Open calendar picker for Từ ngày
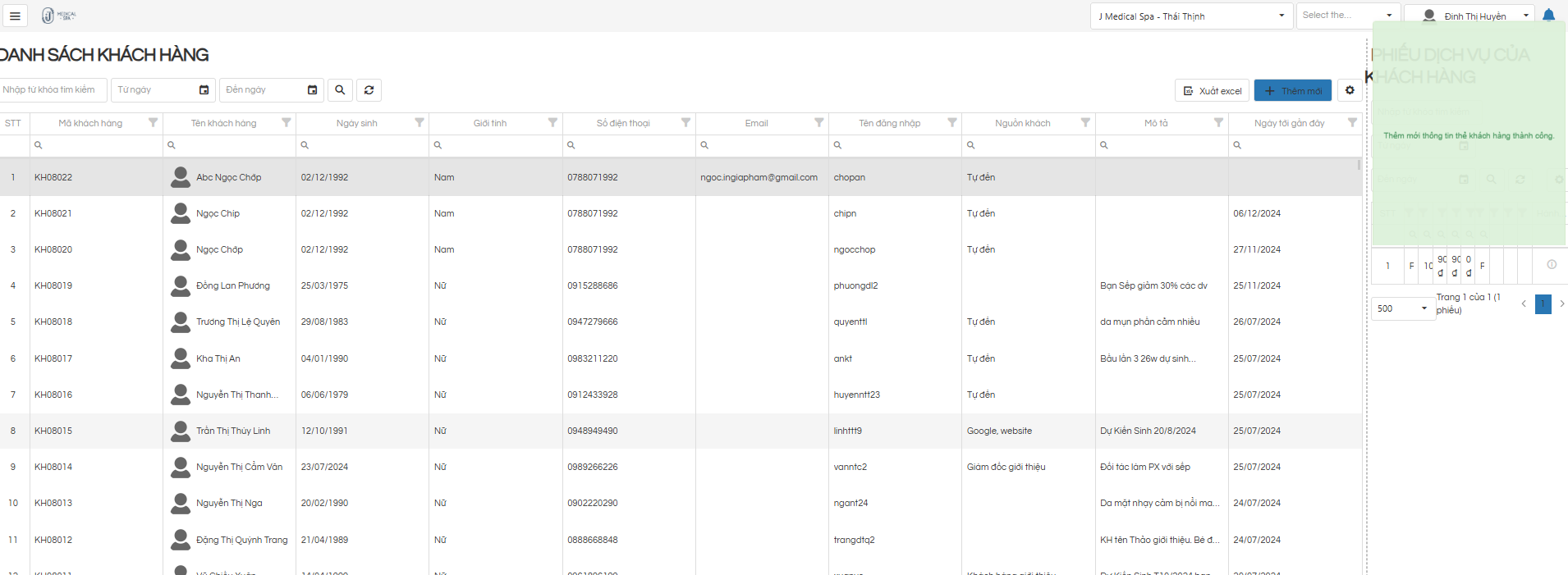Viewport: 1568px width, 575px height. point(204,90)
